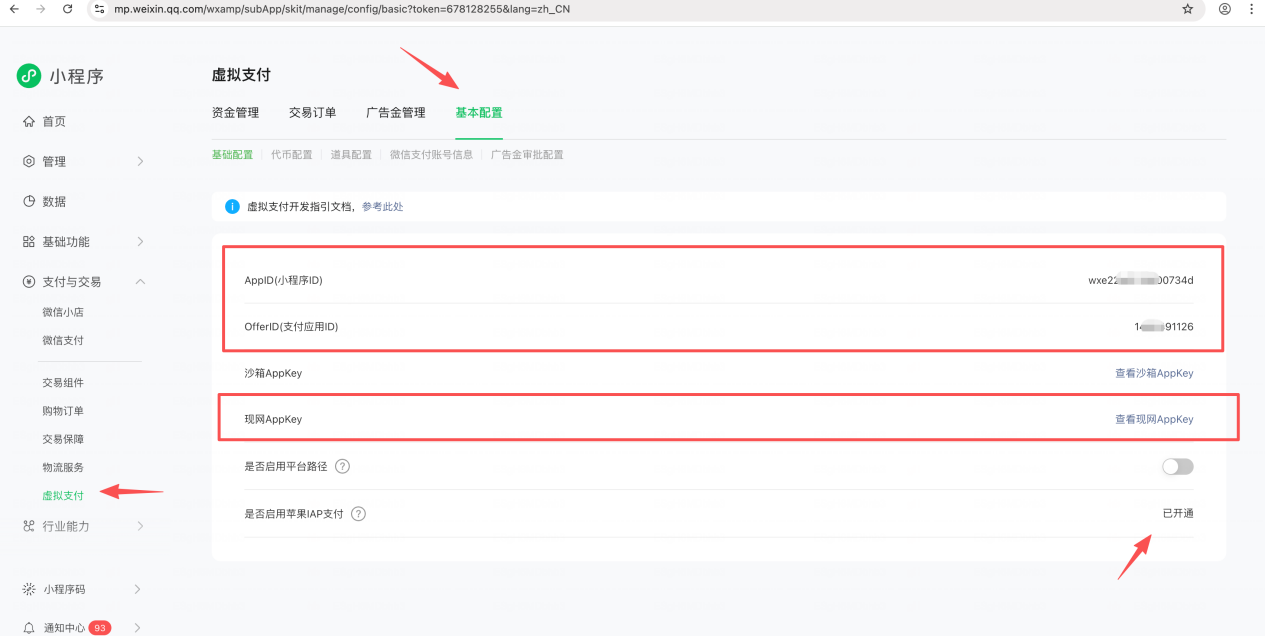Click the OfferID value ending in 91126

tap(1164, 327)
